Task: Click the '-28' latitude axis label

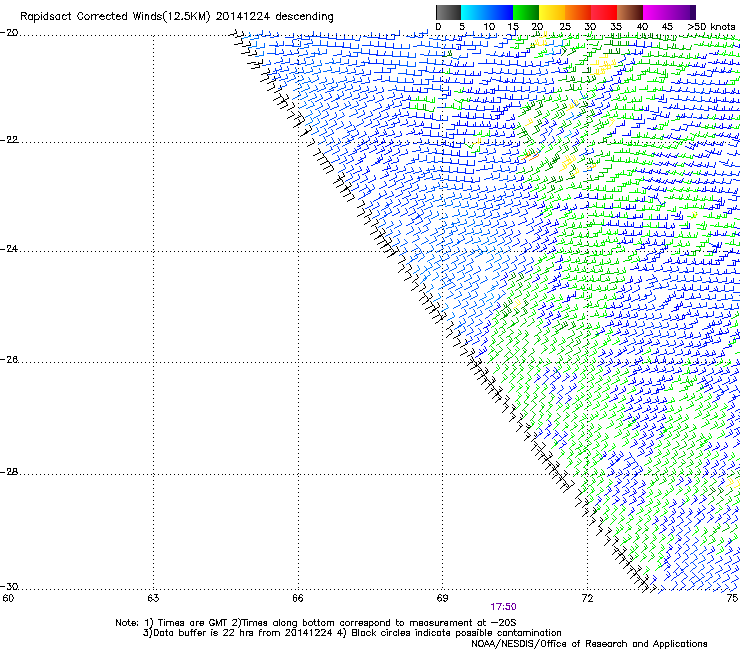Action: (x=9, y=472)
